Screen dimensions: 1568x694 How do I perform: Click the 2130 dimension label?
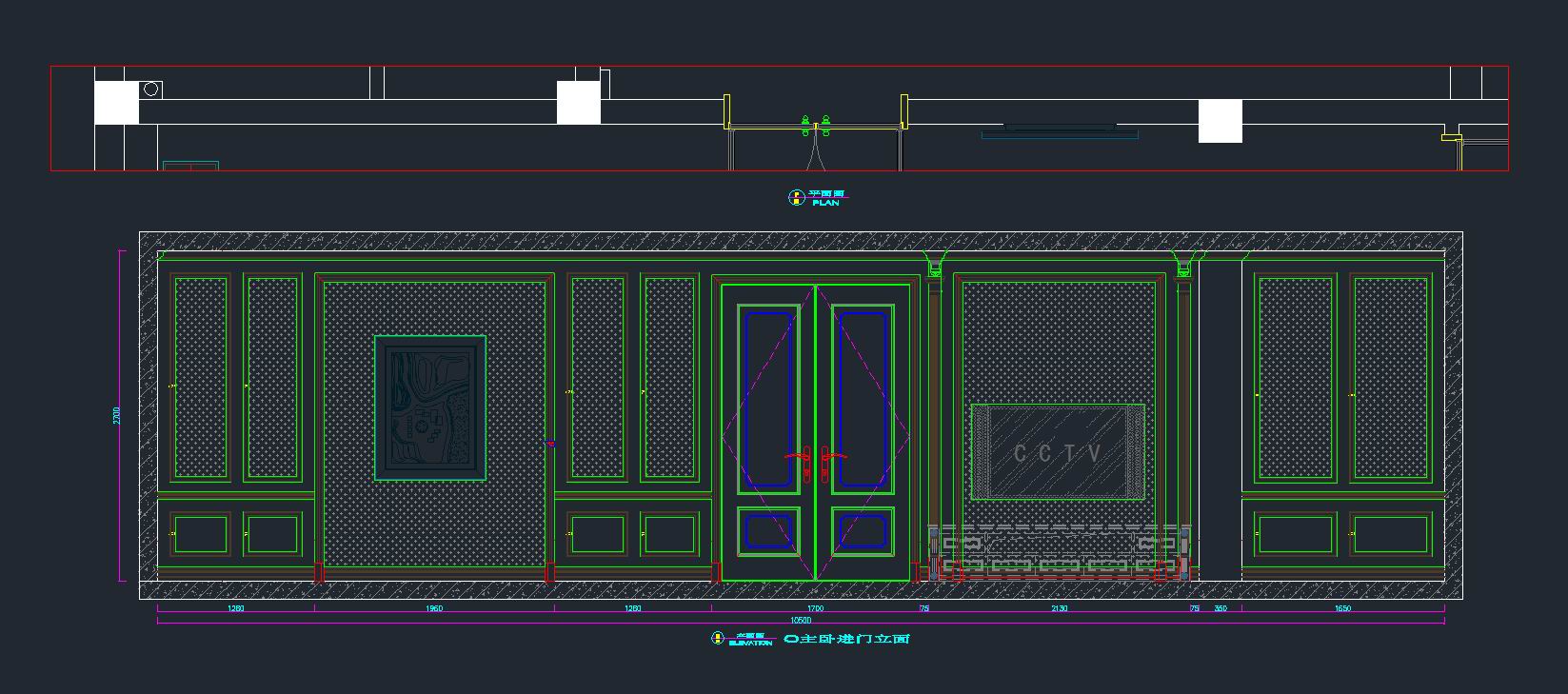tap(1059, 608)
